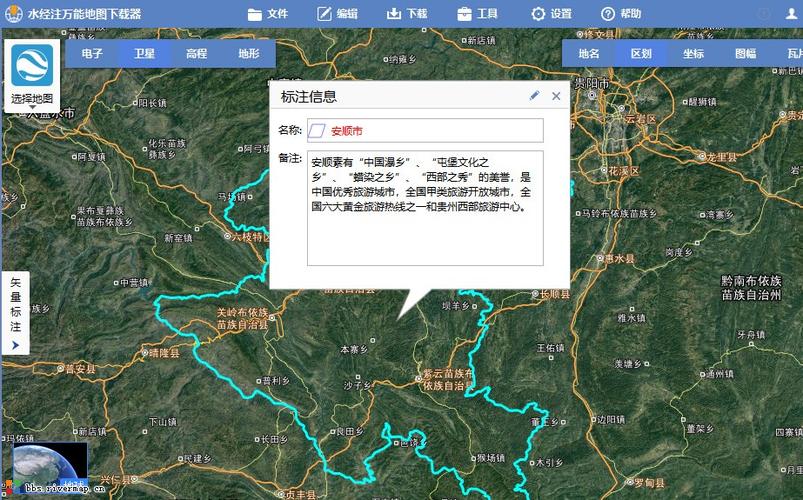This screenshot has height=500, width=803.
Task: Click the toolbox icon beside 工具
Action: pos(464,14)
